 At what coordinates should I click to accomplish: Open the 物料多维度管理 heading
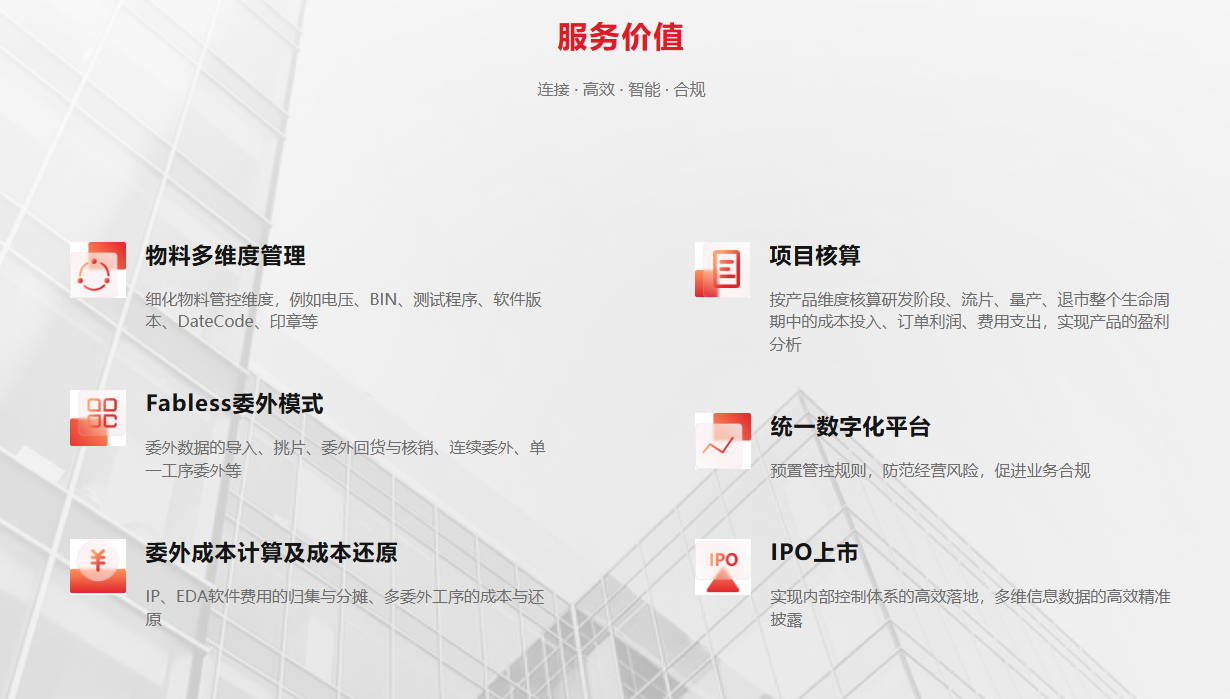tap(225, 256)
